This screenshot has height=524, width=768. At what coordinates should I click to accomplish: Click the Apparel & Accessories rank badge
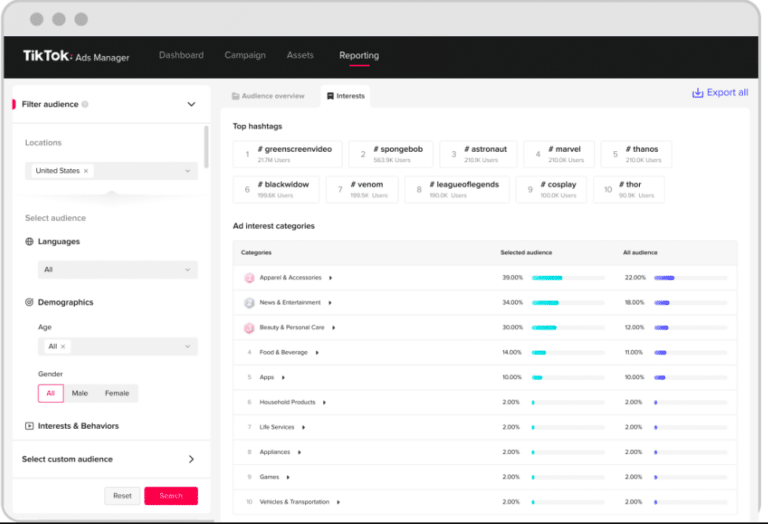pos(249,278)
